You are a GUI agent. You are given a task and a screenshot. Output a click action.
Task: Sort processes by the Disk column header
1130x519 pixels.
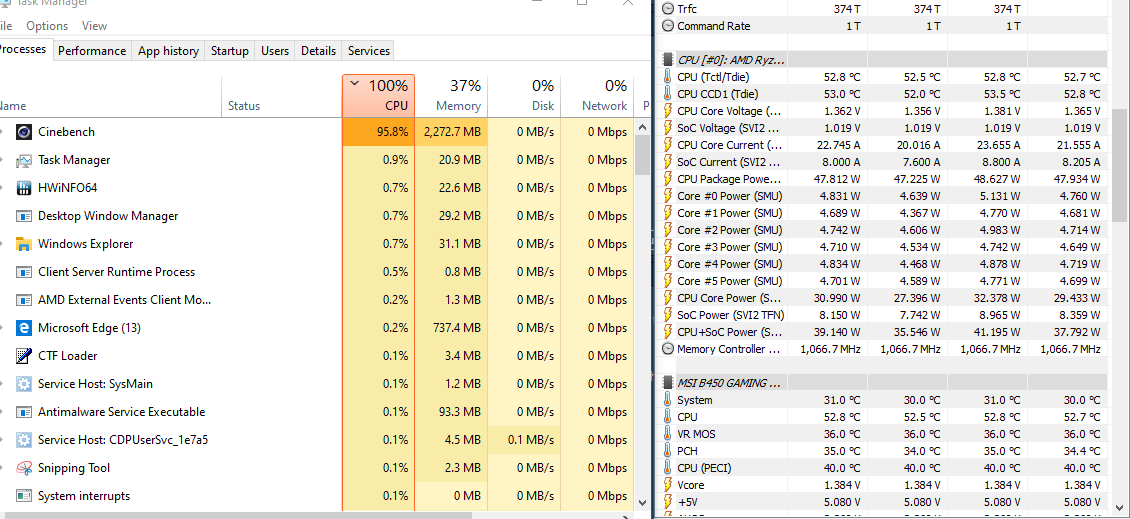(524, 95)
